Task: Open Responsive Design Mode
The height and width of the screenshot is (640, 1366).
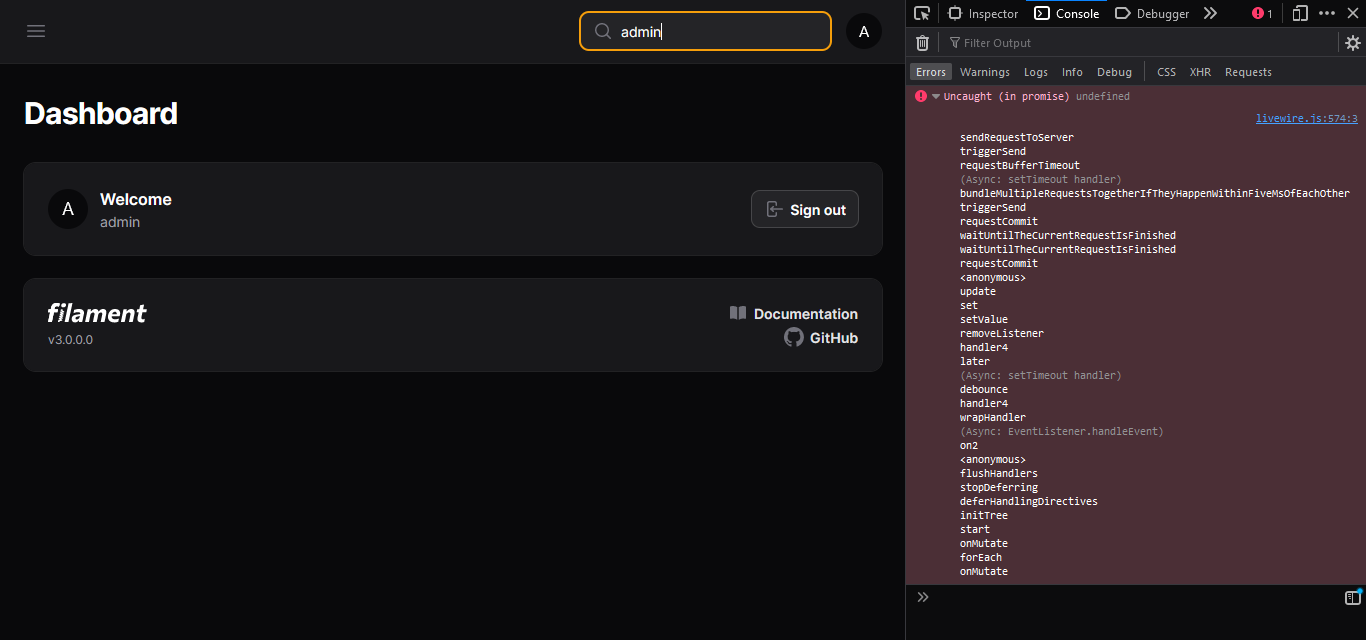Action: point(1301,13)
